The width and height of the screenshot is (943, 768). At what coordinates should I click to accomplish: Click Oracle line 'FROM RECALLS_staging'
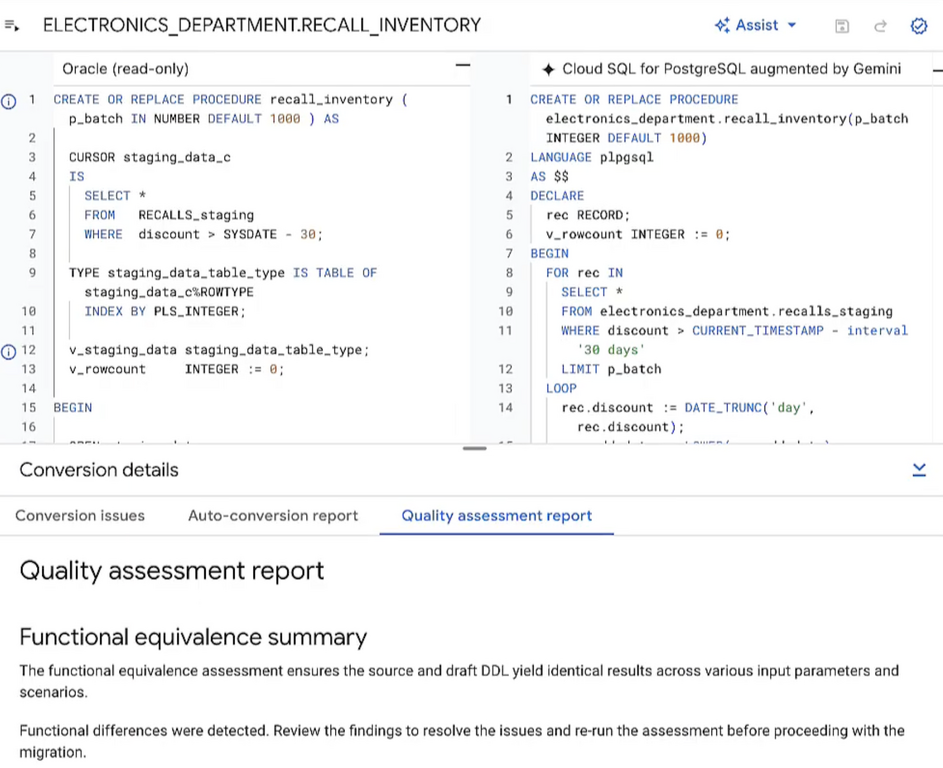point(169,215)
